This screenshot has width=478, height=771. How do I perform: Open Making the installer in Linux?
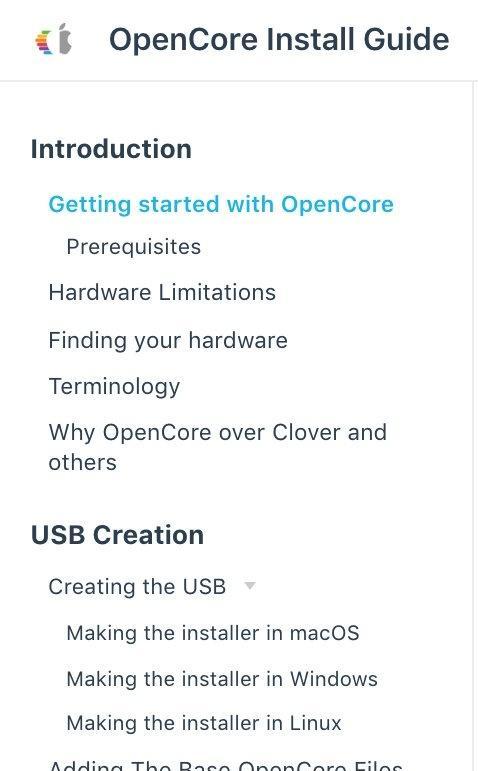tap(204, 723)
